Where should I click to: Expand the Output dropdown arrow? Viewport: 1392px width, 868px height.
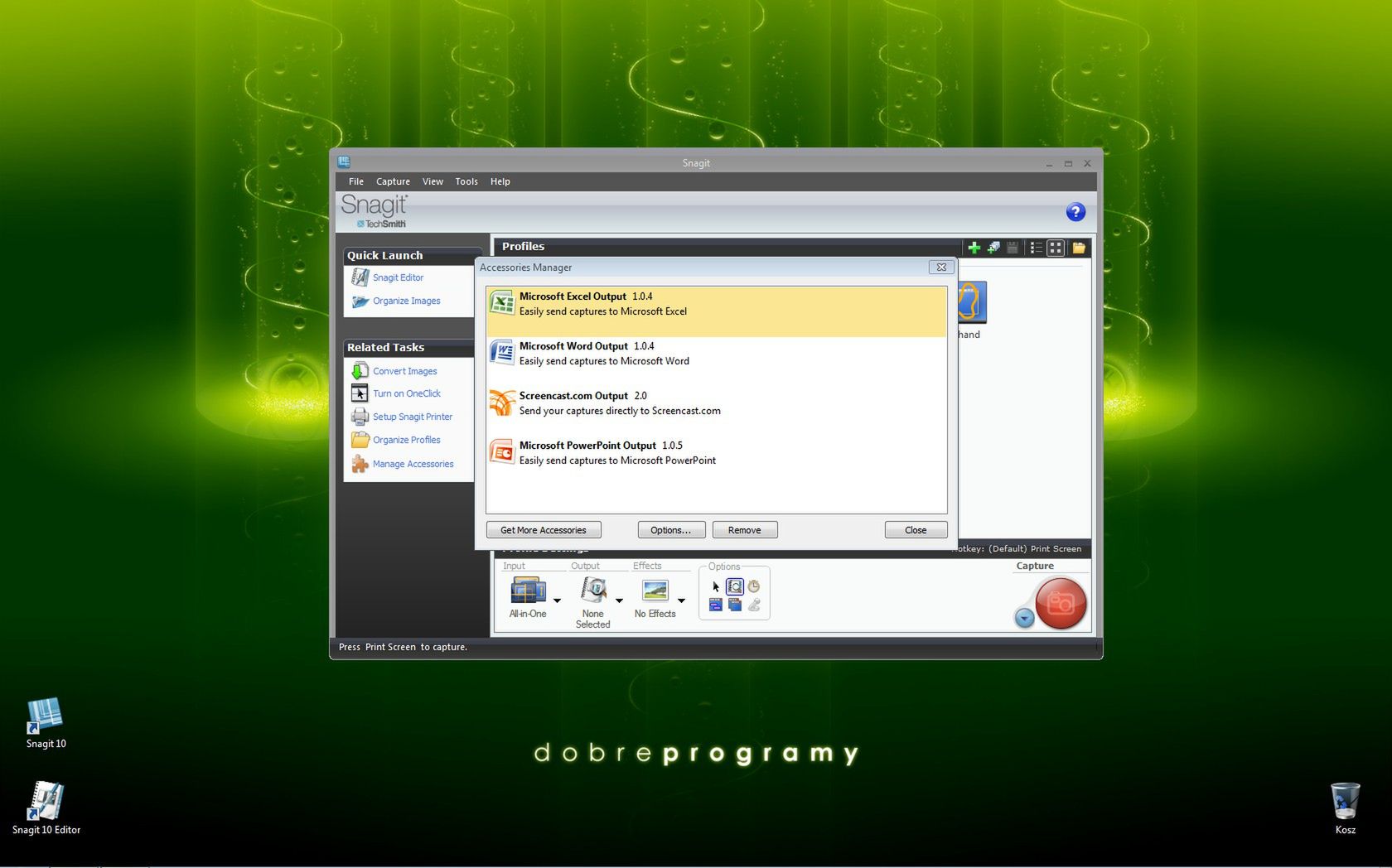coord(619,600)
